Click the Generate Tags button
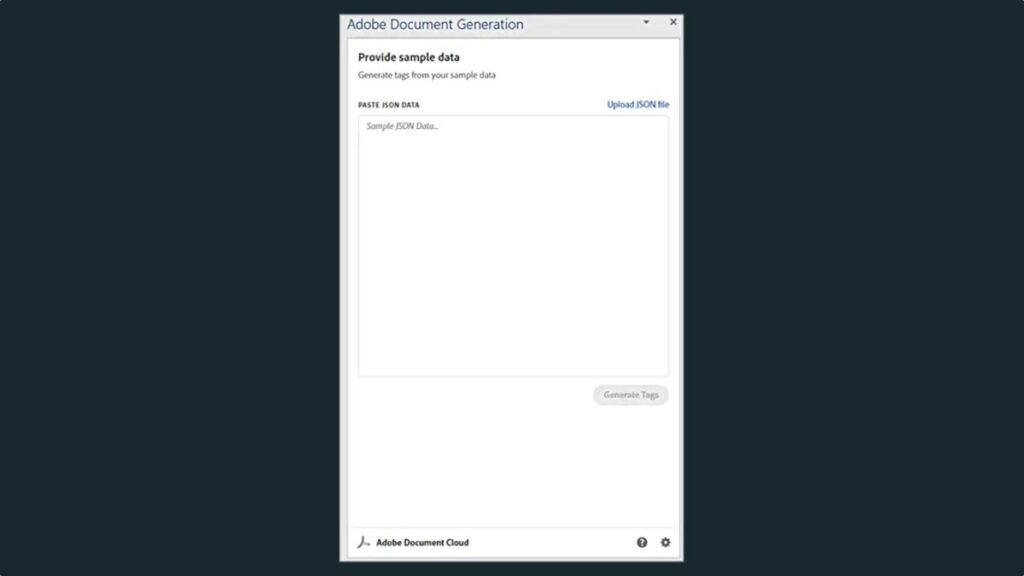 click(x=631, y=395)
